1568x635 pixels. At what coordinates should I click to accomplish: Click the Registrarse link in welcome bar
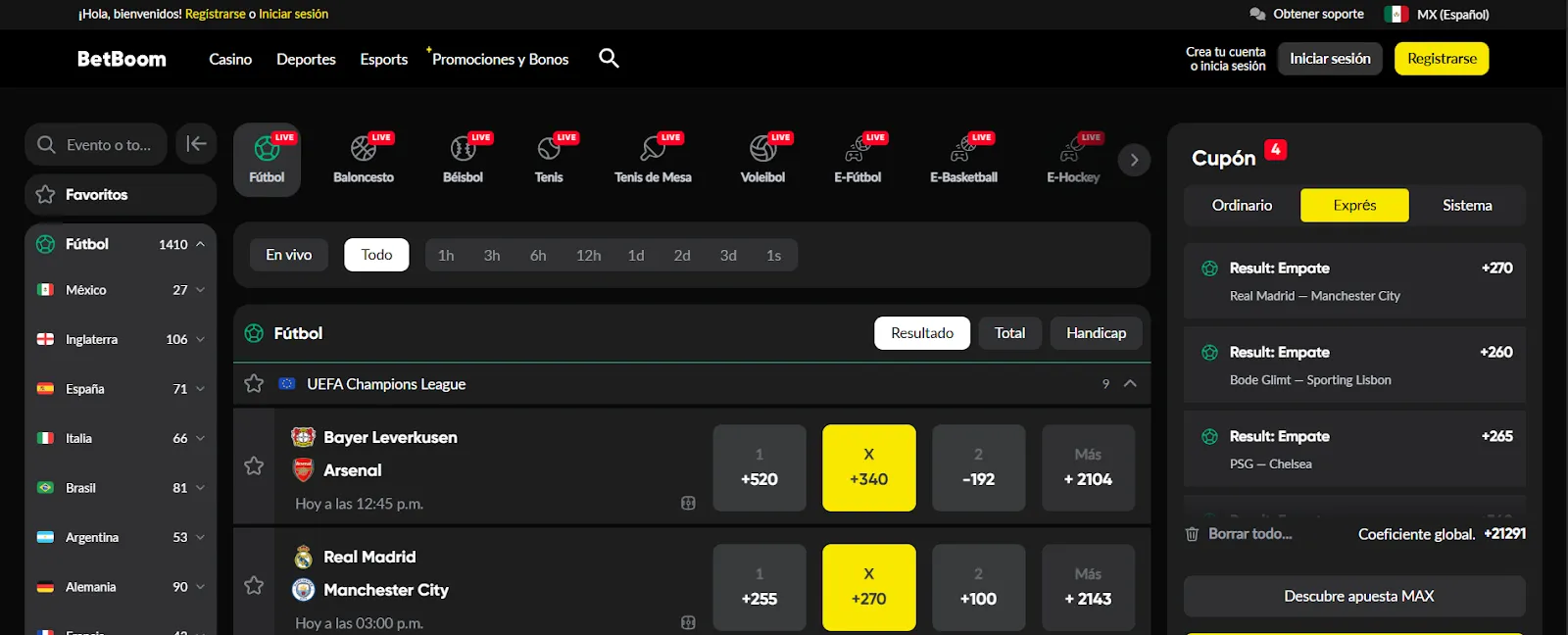(216, 14)
